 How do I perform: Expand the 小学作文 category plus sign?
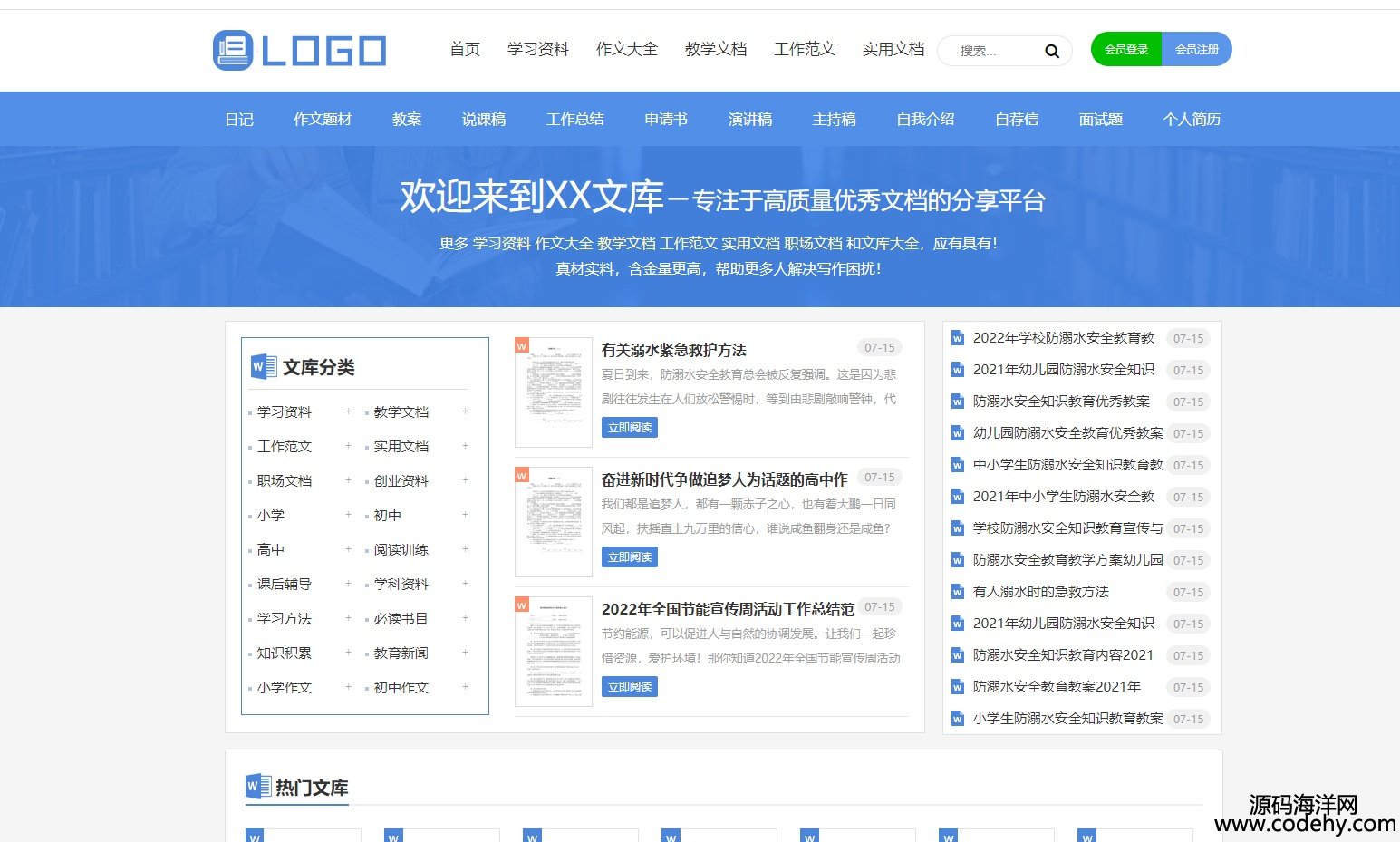pos(348,687)
